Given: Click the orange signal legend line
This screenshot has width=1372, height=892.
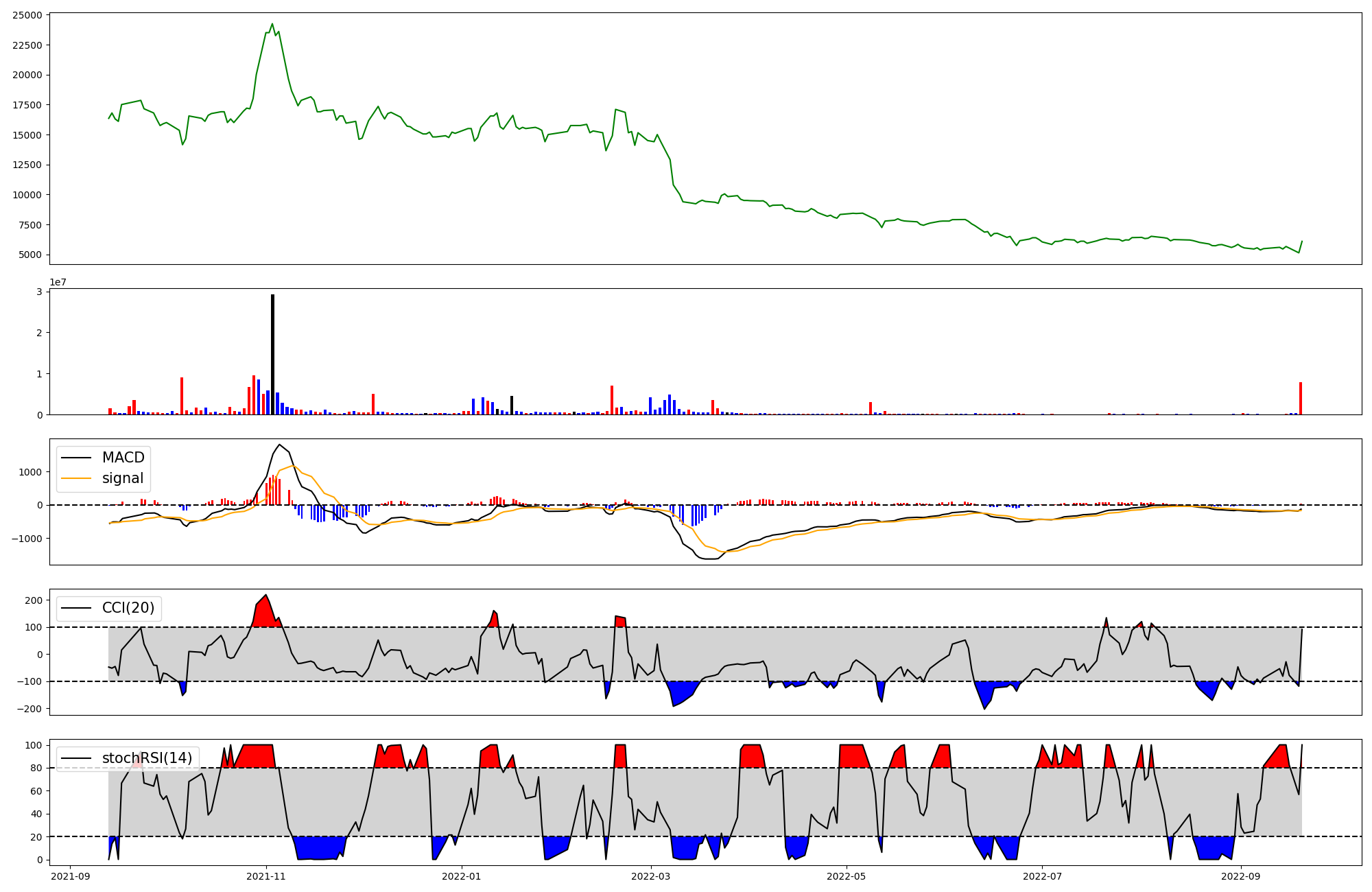Looking at the screenshot, I should [x=76, y=478].
